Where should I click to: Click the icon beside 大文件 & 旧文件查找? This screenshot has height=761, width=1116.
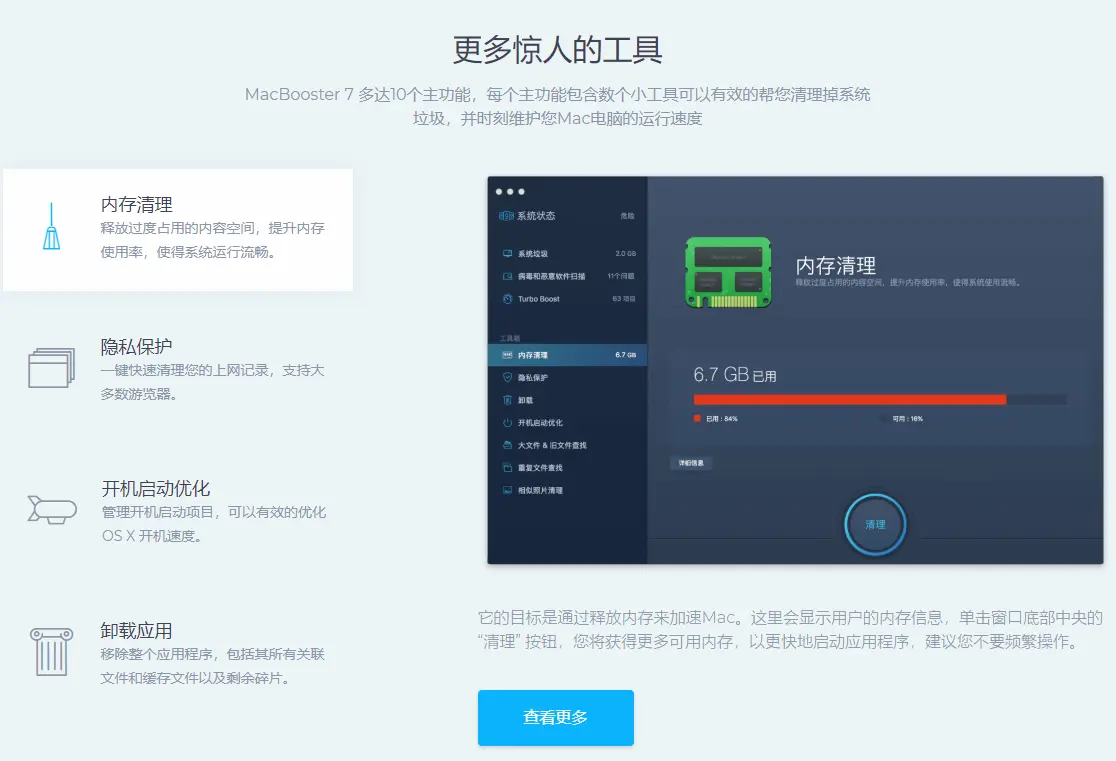pyautogui.click(x=507, y=445)
